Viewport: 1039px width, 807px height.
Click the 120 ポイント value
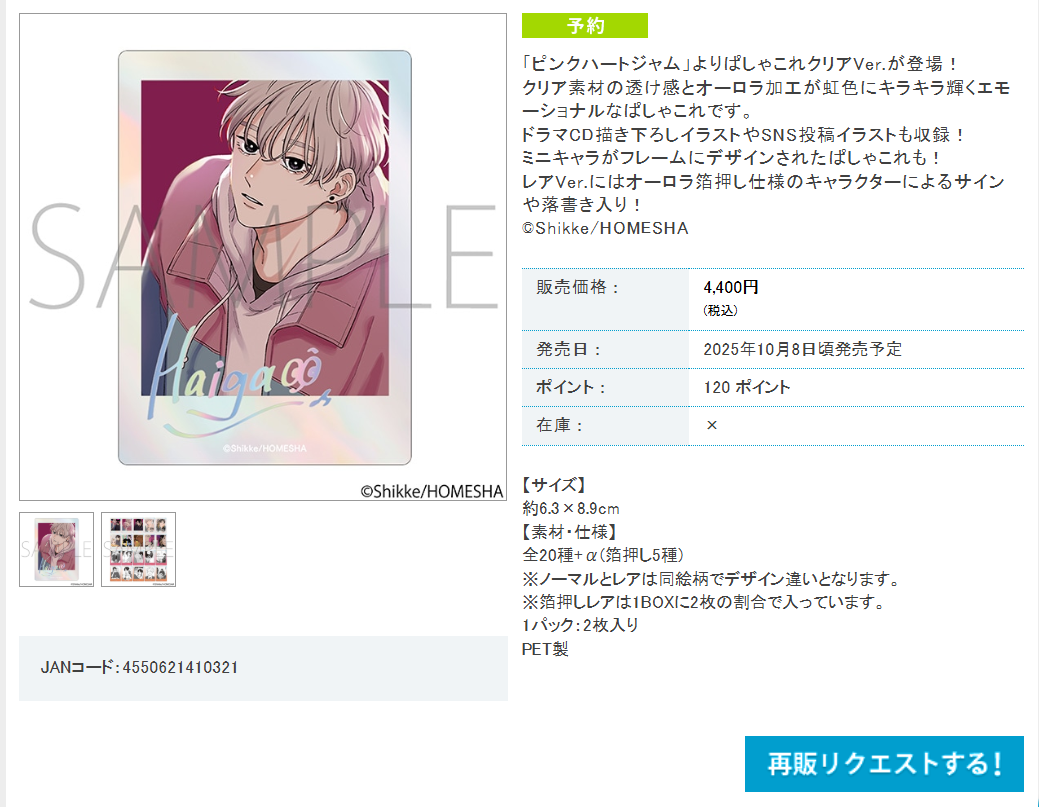point(747,388)
